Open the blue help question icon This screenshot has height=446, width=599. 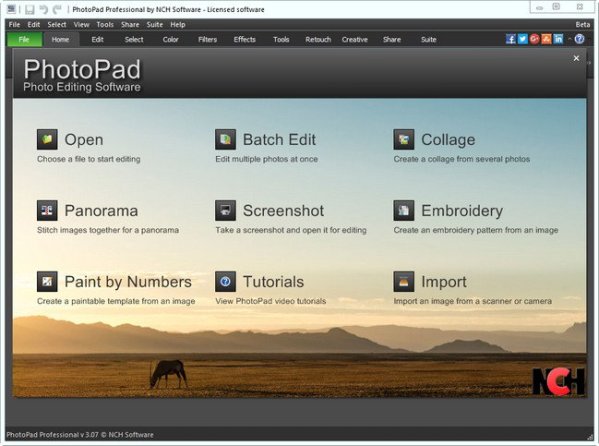(x=580, y=39)
